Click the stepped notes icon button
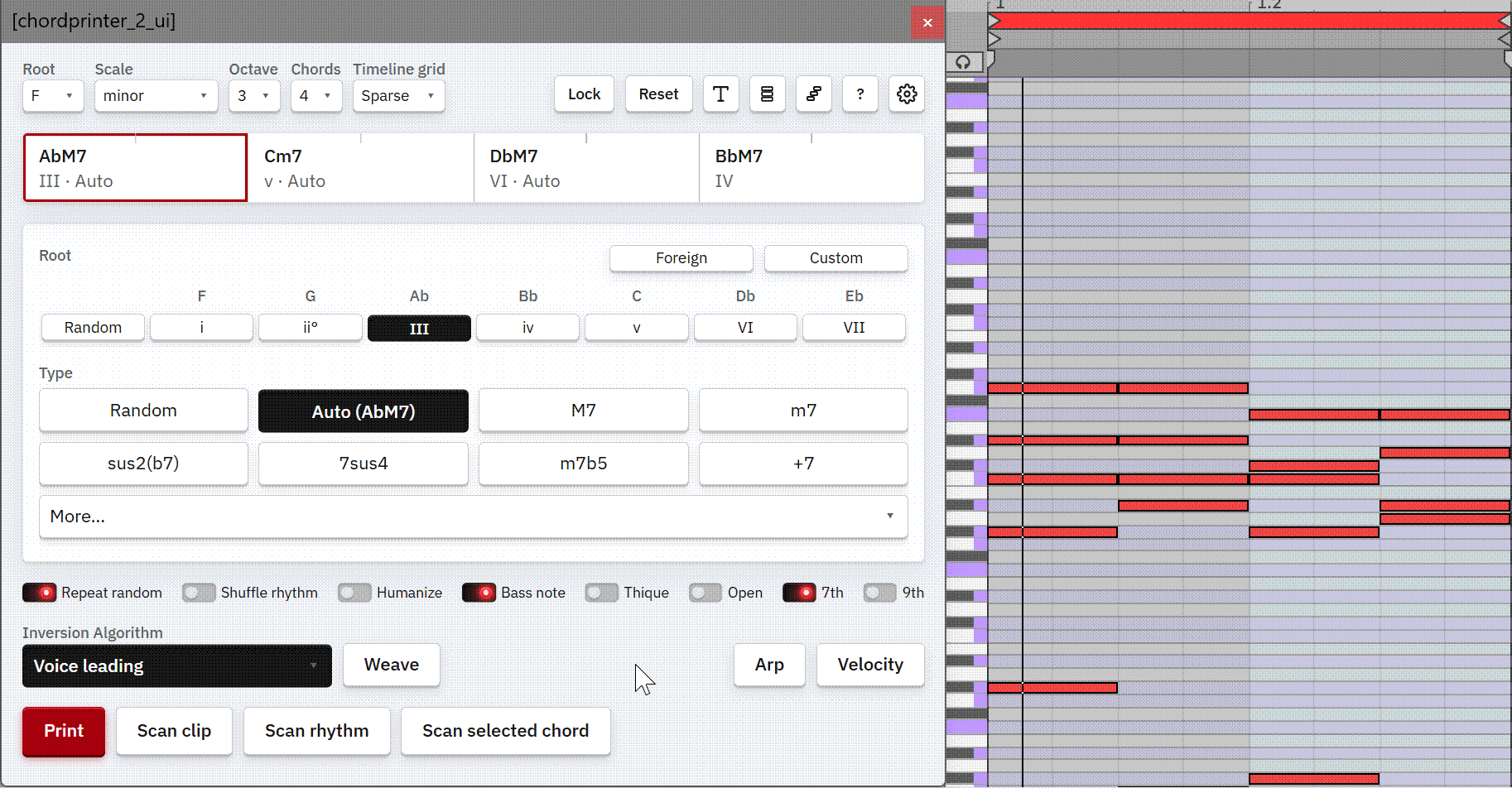 coord(813,94)
